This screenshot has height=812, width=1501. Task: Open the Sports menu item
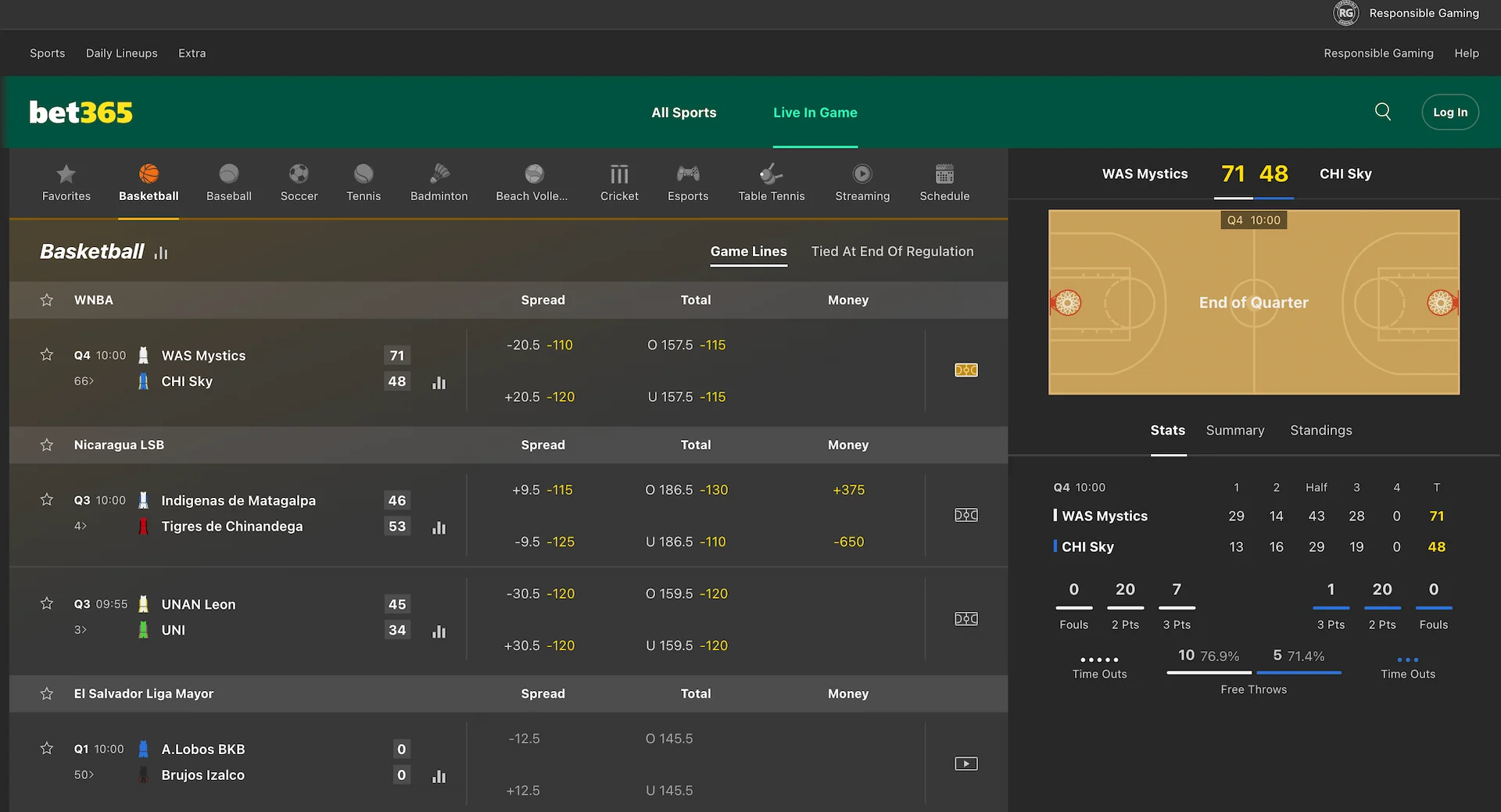click(48, 53)
